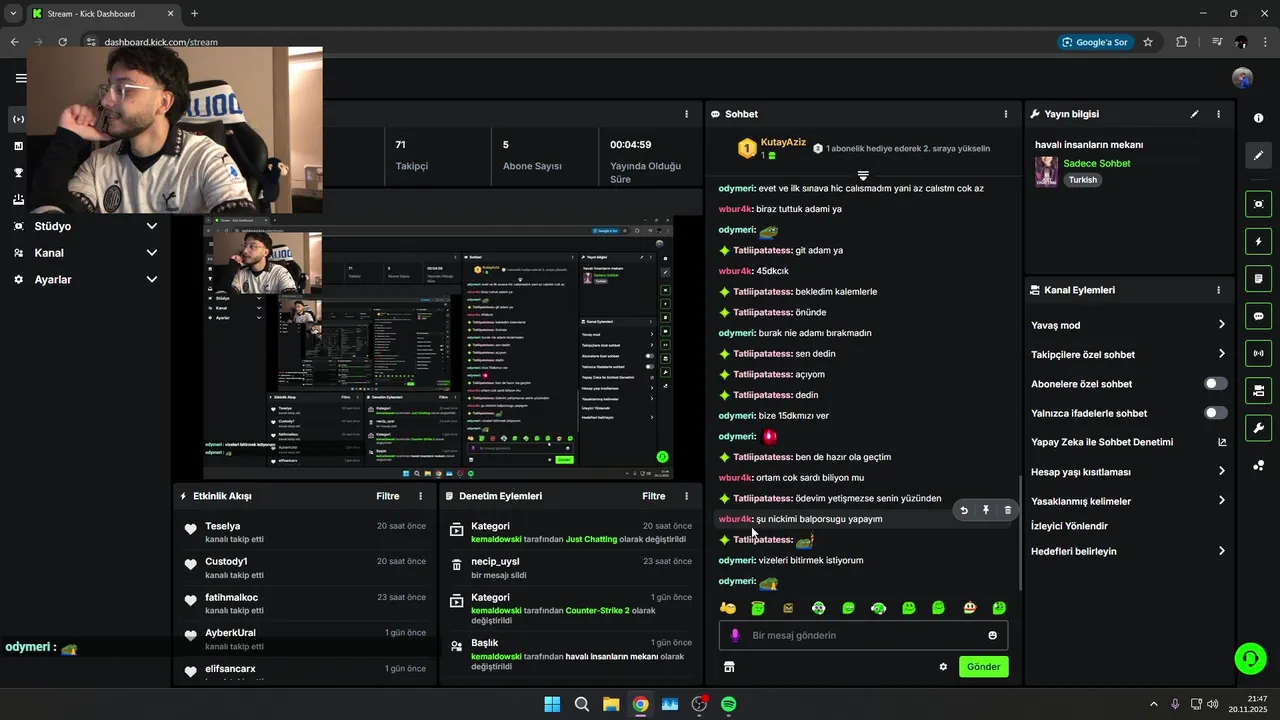This screenshot has height=720, width=1280.
Task: Open the Denetim Eylemleri three-dot menu
Action: (686, 496)
